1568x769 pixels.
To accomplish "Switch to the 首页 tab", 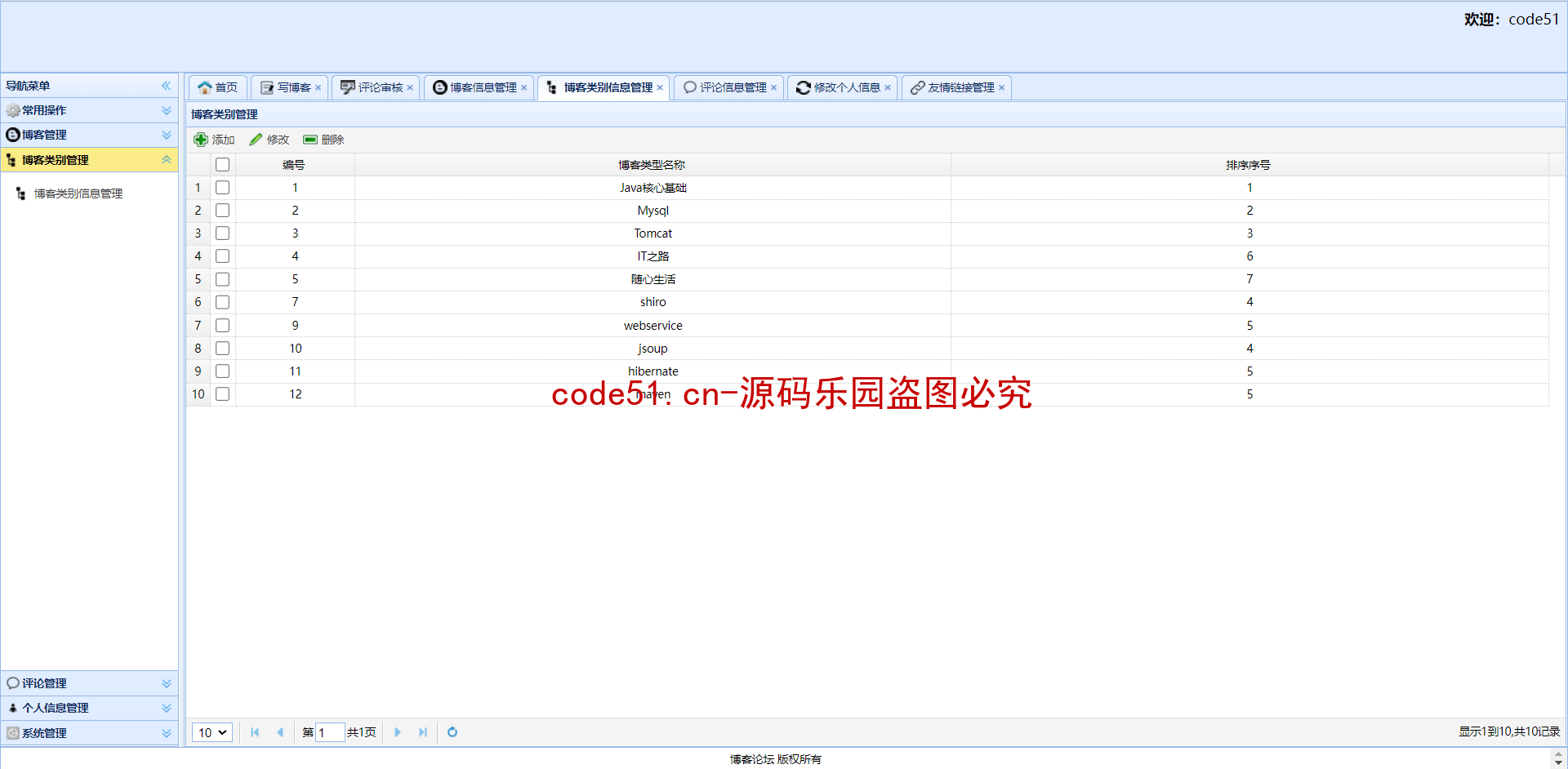I will (x=218, y=87).
